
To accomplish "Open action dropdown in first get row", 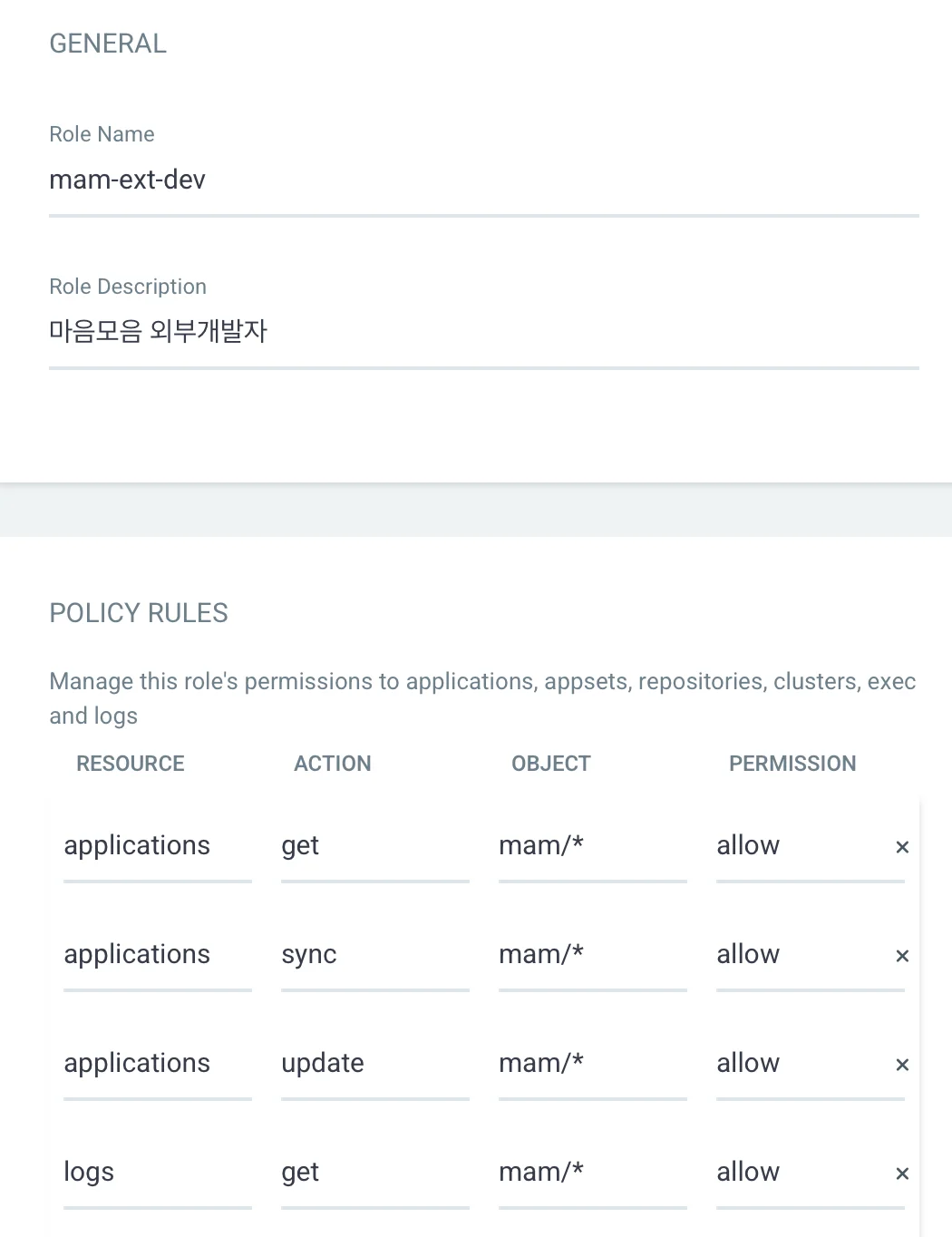I will (x=374, y=845).
